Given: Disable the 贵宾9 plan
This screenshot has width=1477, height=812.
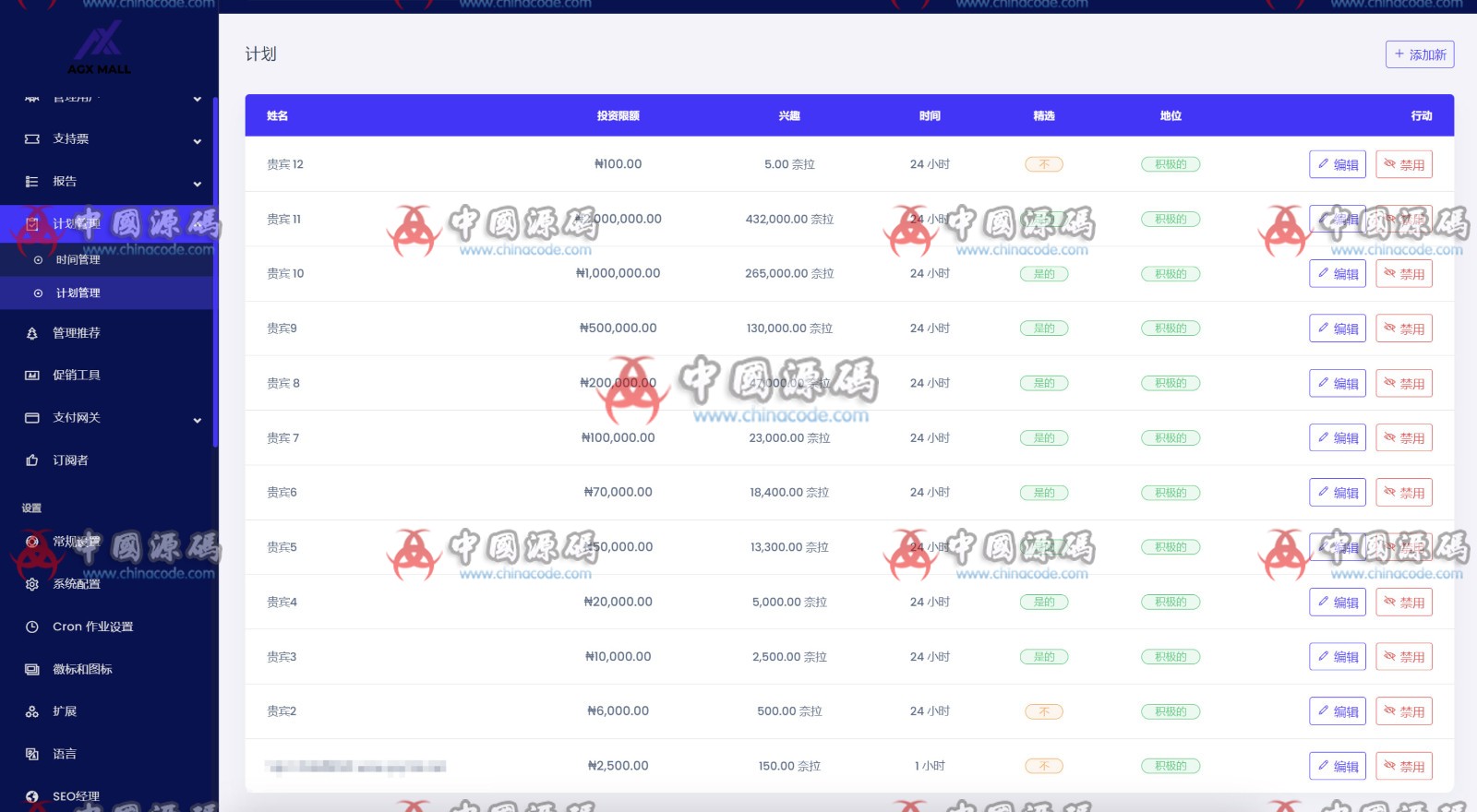Looking at the screenshot, I should click(x=1403, y=328).
